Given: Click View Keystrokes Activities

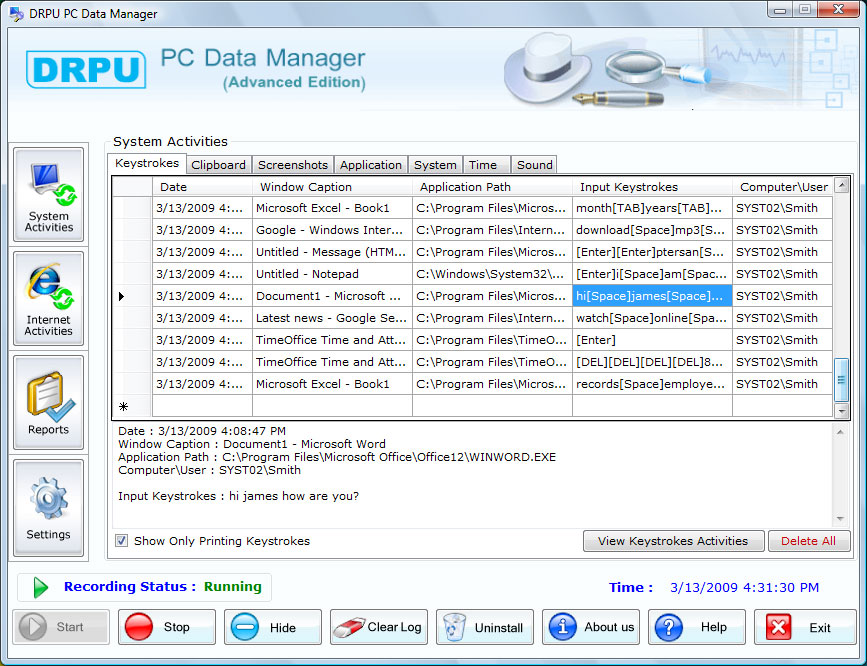Looking at the screenshot, I should pyautogui.click(x=672, y=540).
